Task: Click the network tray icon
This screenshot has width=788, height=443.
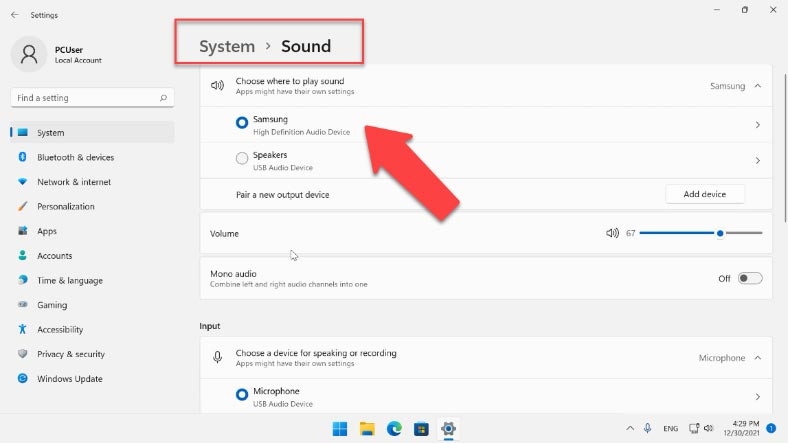Action: [x=694, y=428]
